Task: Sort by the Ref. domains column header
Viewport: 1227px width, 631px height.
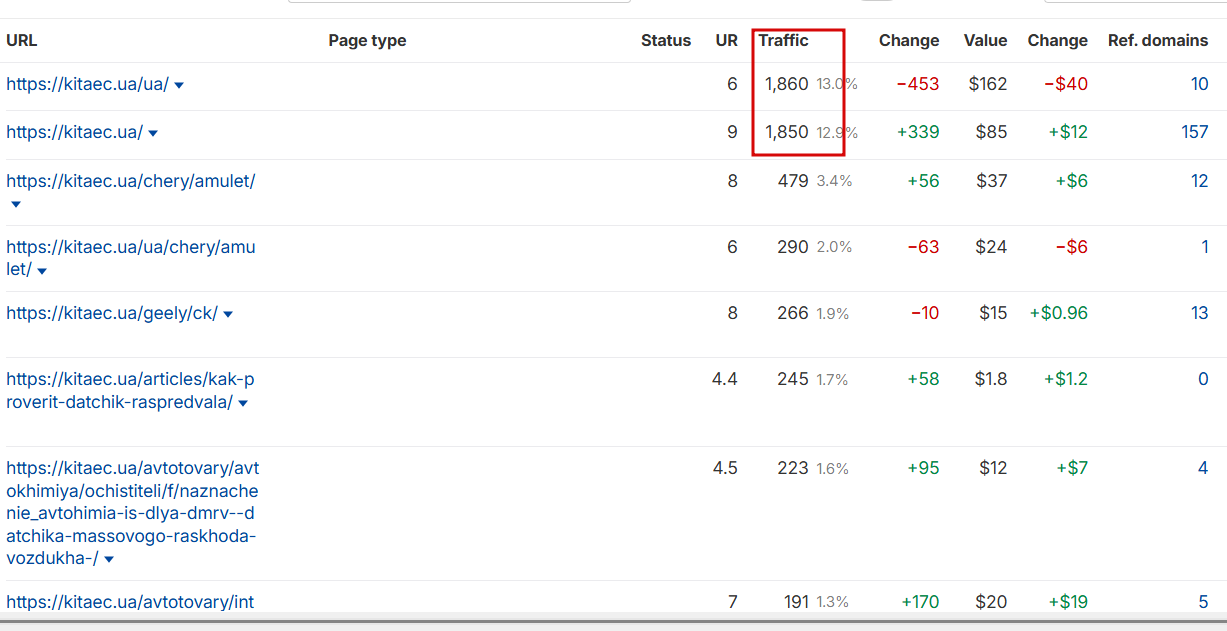Action: [1158, 41]
